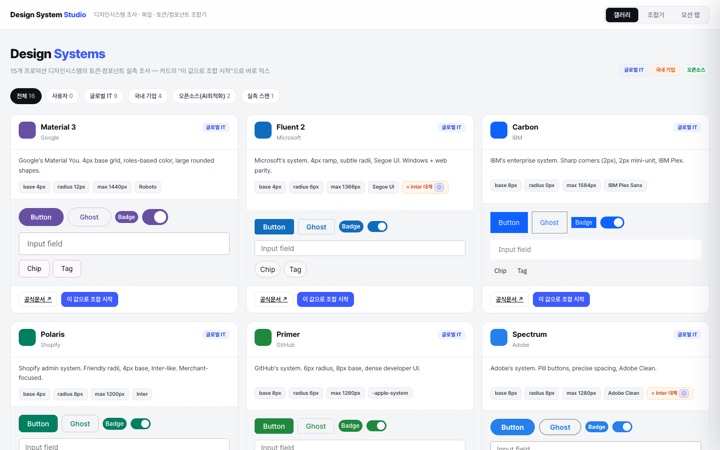Click Material 3's 이 값으로 조합 시작 button

[90, 299]
